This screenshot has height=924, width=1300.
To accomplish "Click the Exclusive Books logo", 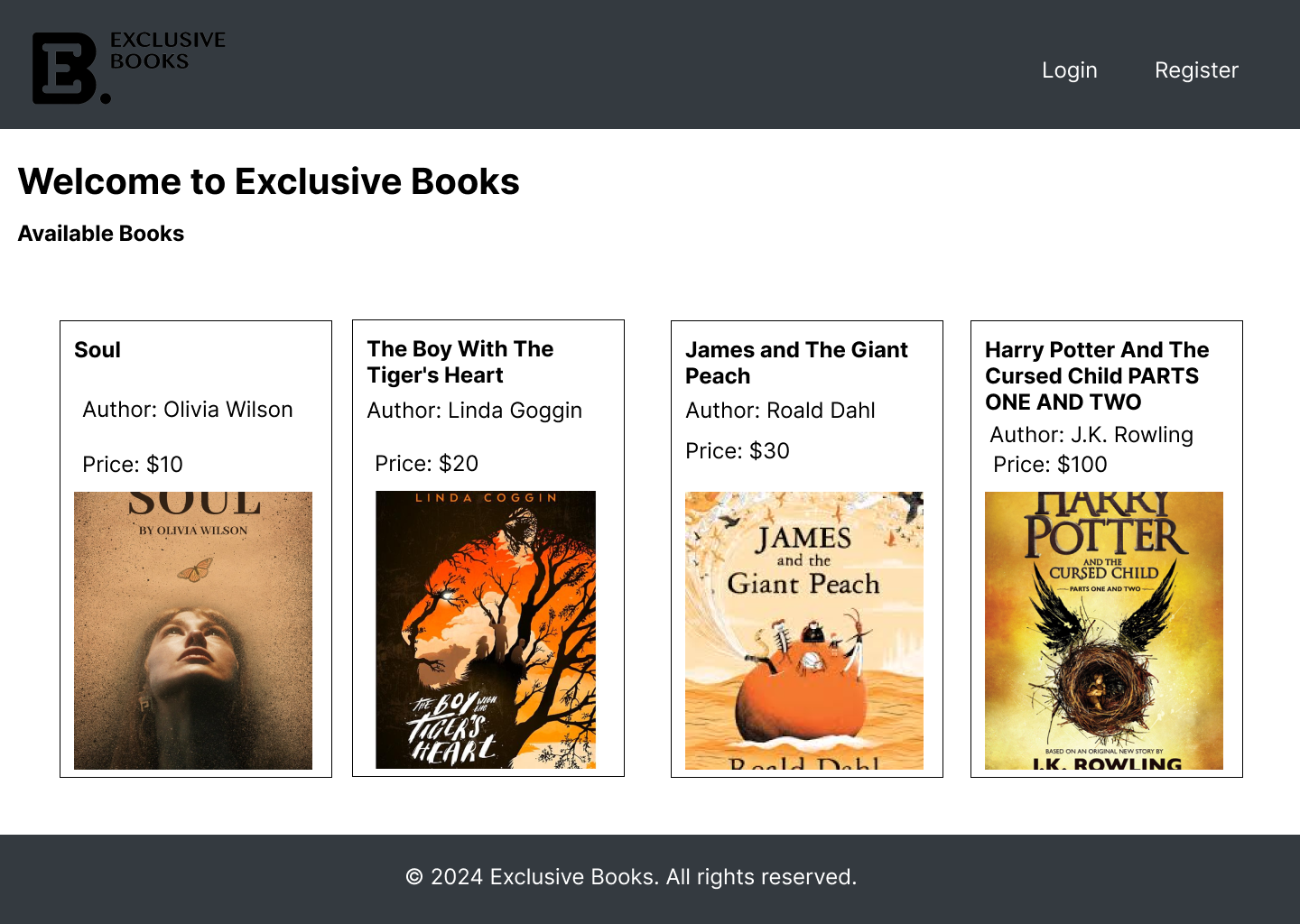I will click(128, 67).
